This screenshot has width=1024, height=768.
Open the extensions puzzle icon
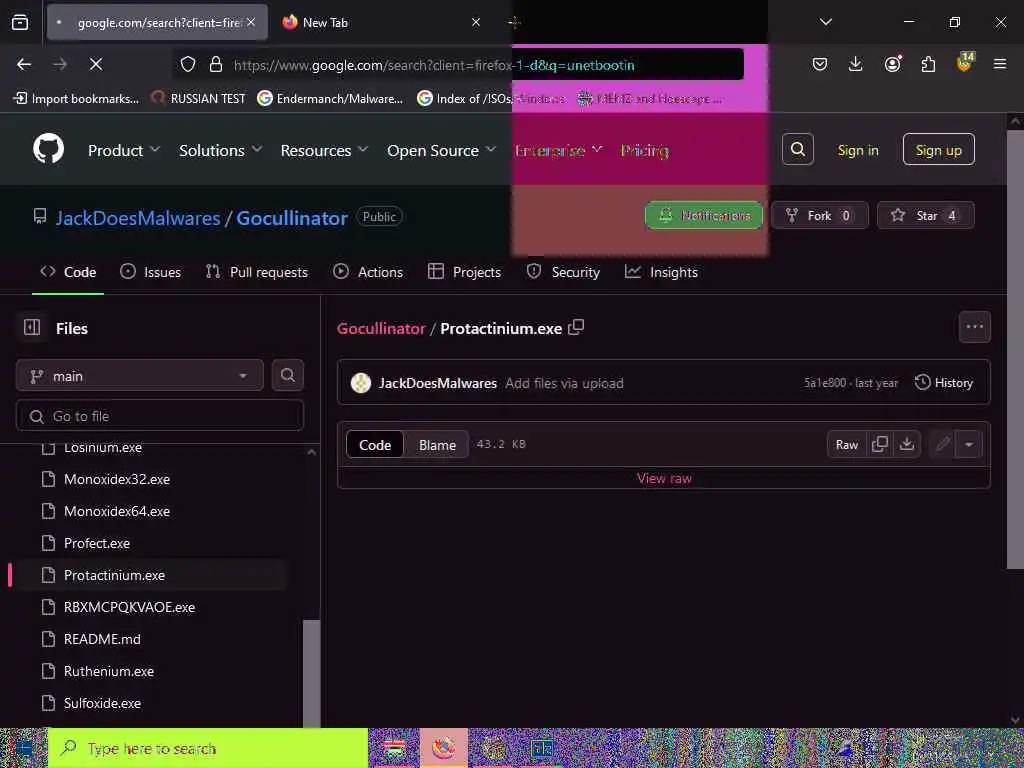point(928,64)
